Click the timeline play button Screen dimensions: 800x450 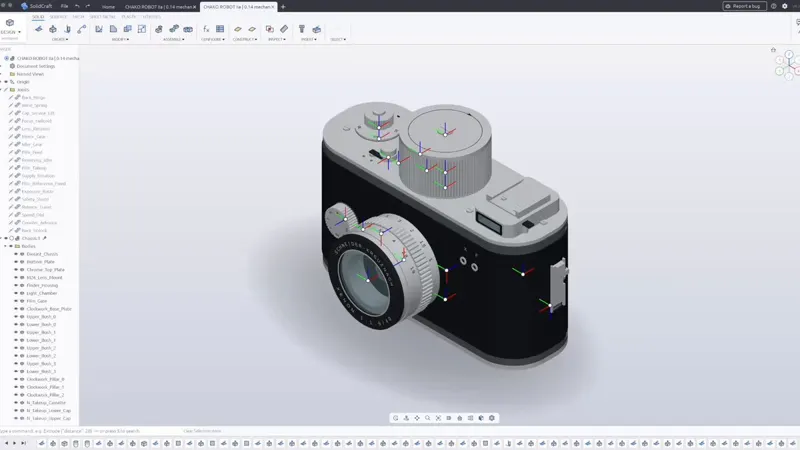coord(14,443)
